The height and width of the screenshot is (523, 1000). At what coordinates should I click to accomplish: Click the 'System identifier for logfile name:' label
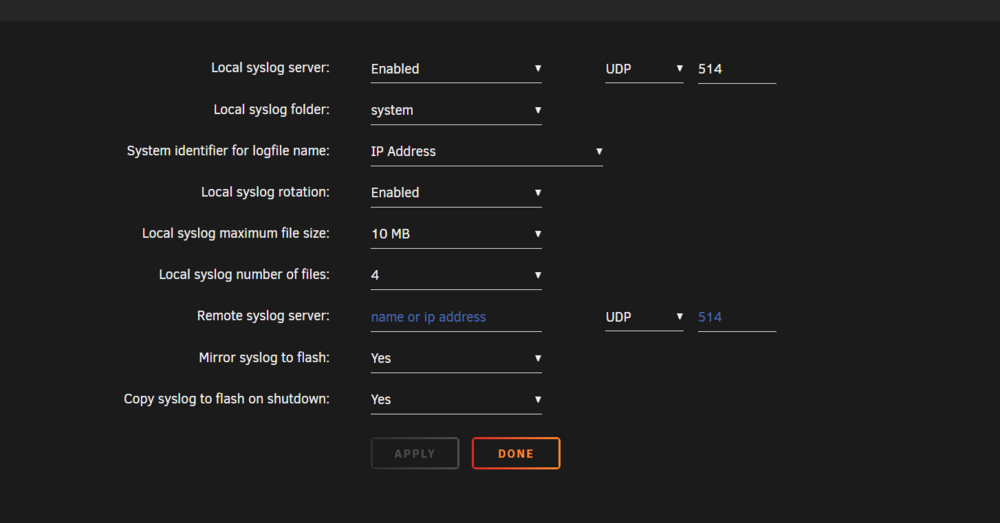[228, 151]
